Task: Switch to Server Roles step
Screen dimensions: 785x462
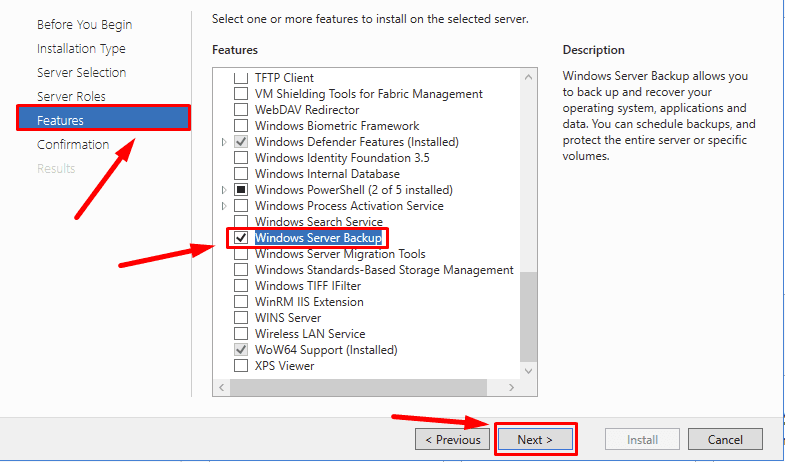Action: tap(72, 96)
